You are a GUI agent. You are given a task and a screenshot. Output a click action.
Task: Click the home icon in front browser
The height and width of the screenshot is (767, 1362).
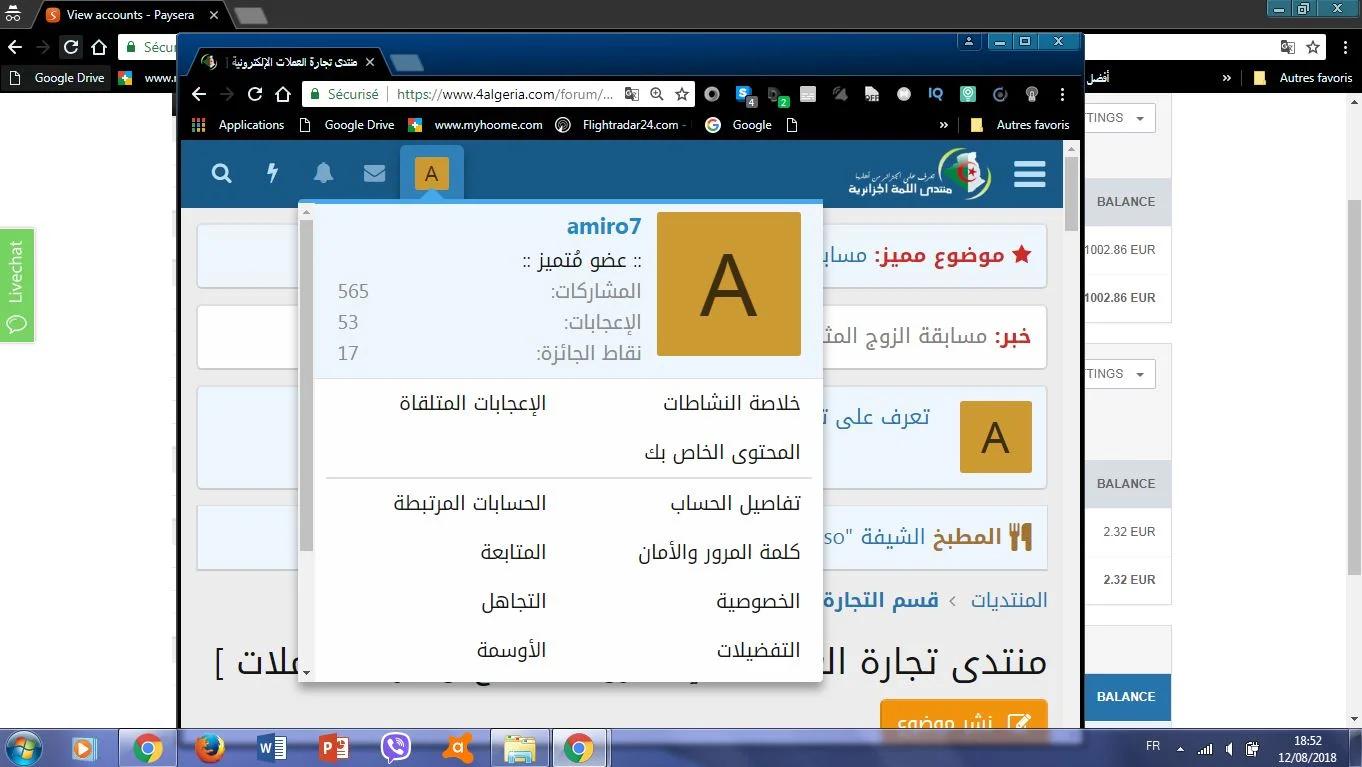coord(284,94)
